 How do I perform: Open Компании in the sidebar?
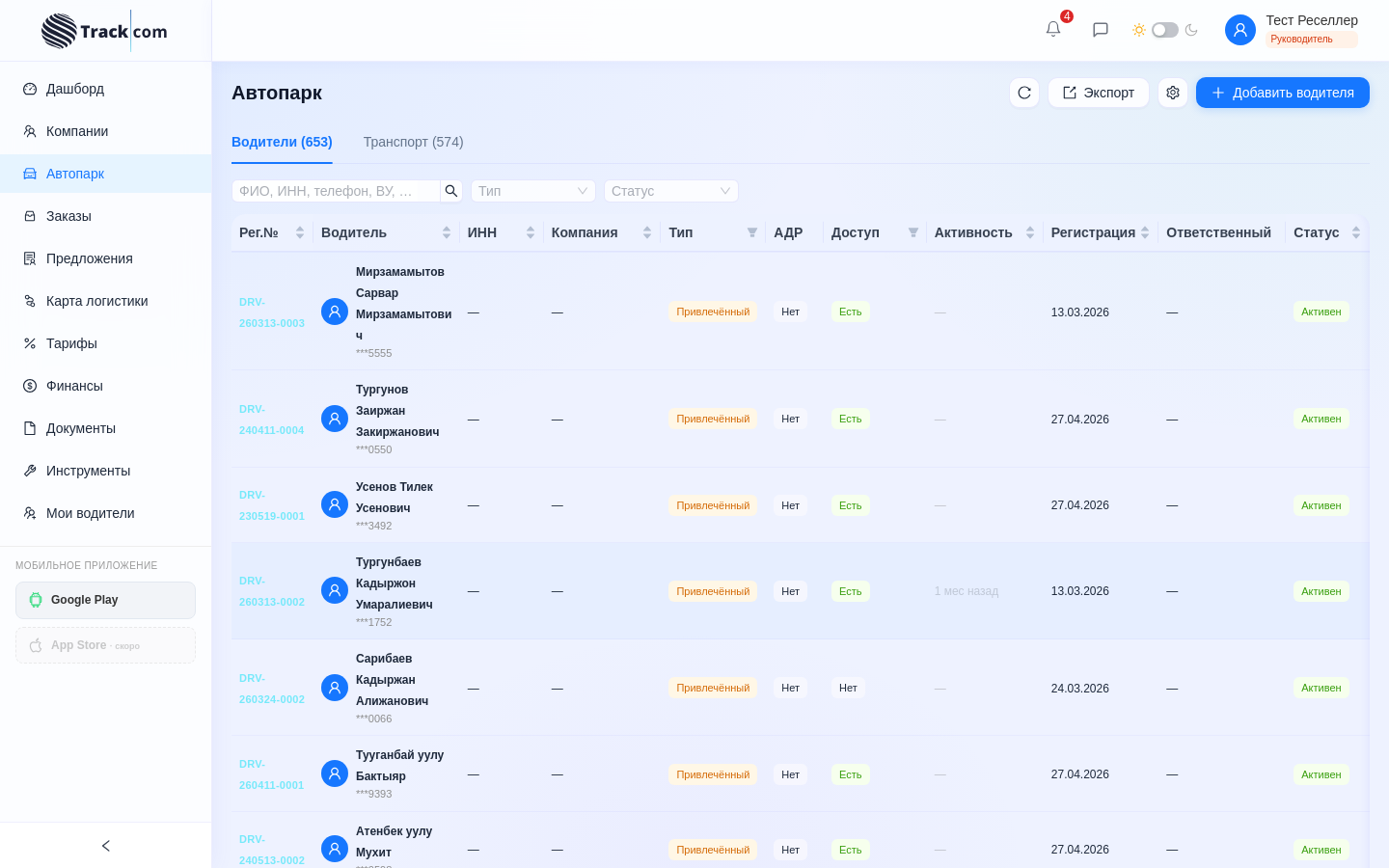[x=105, y=131]
